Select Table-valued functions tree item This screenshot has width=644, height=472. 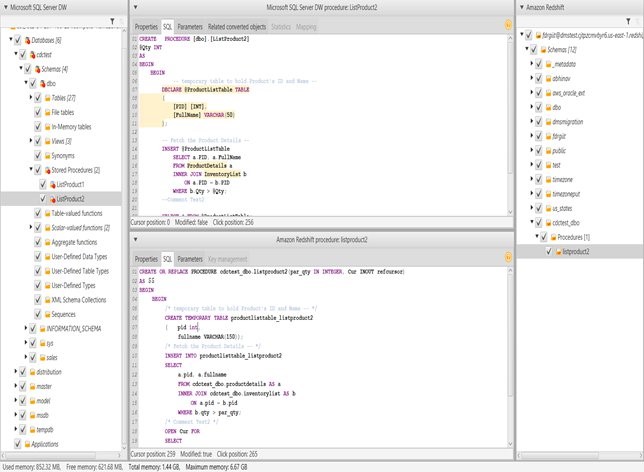click(x=77, y=213)
